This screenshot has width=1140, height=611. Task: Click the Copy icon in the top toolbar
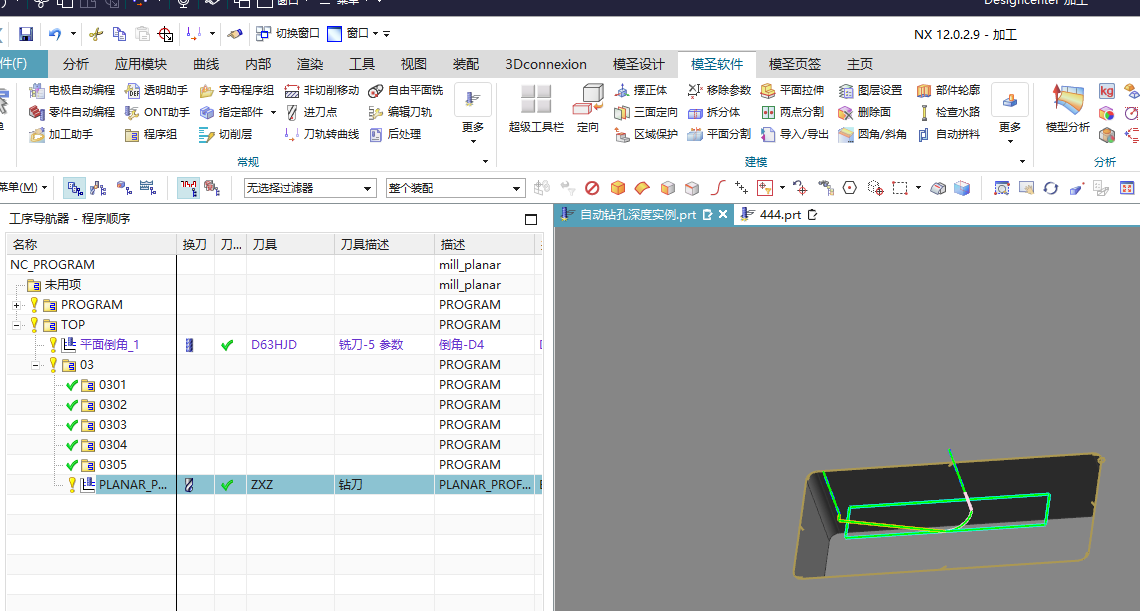coord(119,34)
